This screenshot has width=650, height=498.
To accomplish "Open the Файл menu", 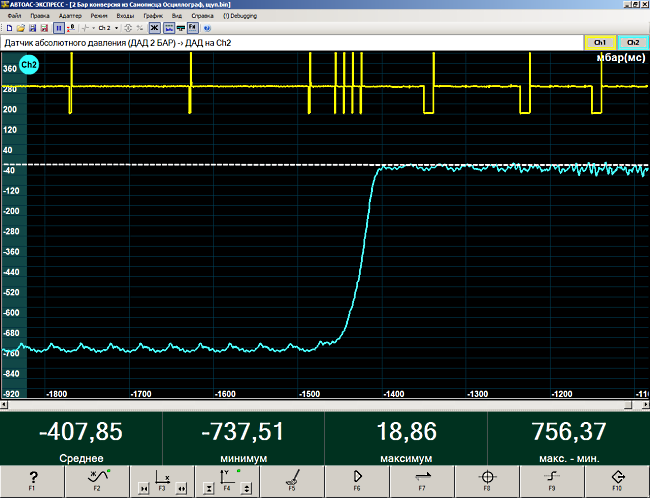I will [x=13, y=17].
